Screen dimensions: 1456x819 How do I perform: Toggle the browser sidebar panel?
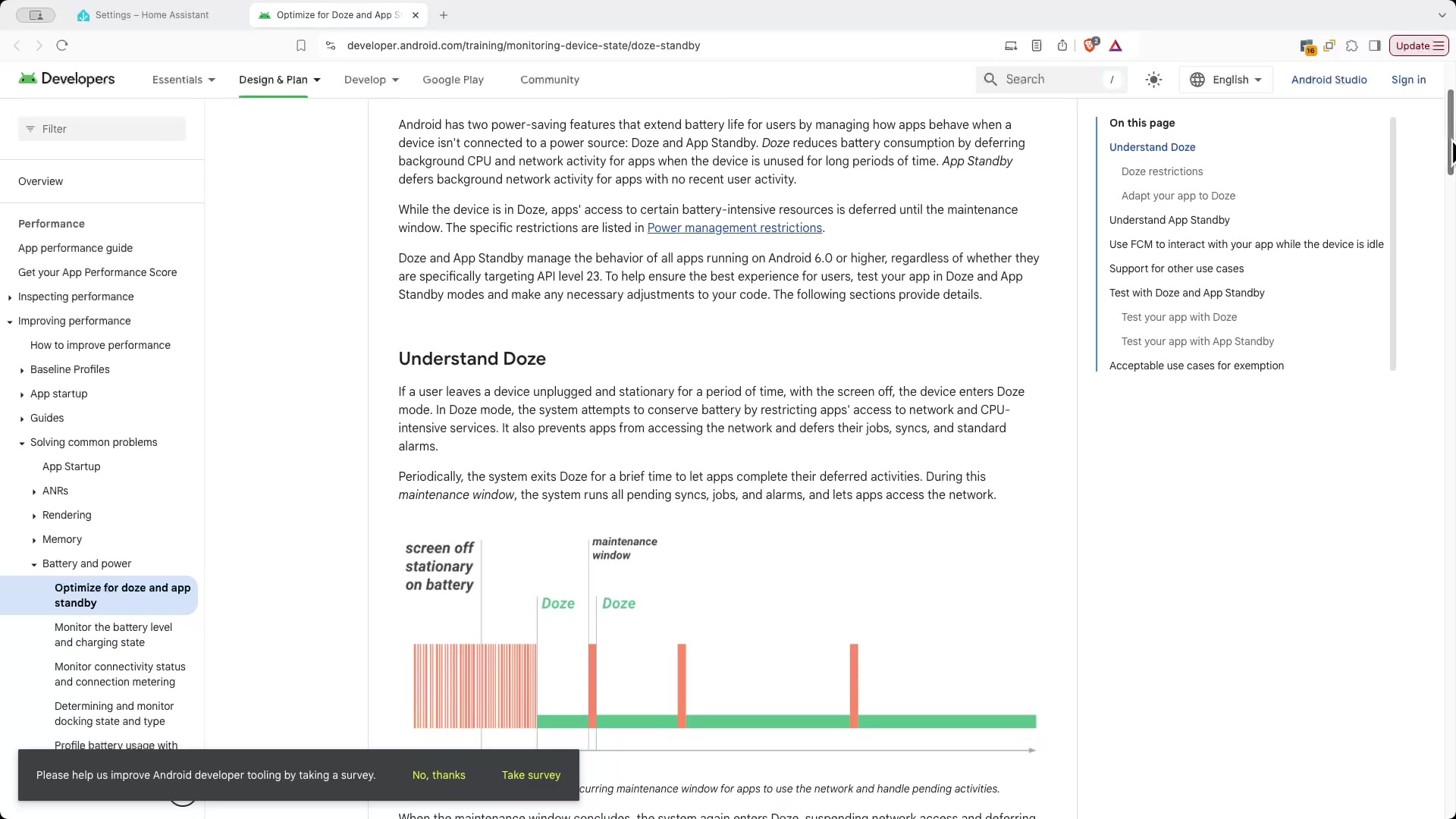pos(1375,45)
